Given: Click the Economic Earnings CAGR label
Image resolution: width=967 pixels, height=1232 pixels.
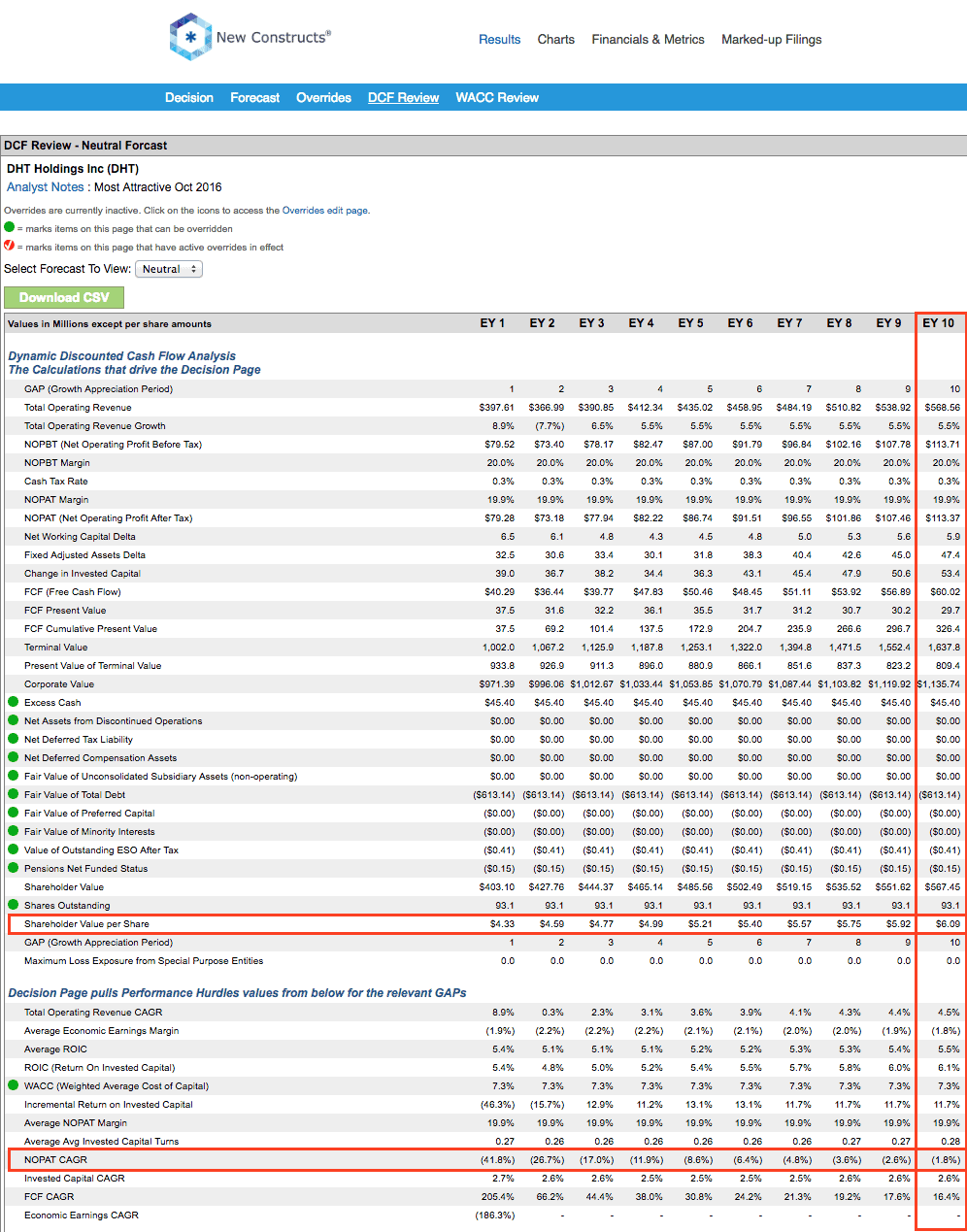Looking at the screenshot, I should tap(82, 1215).
